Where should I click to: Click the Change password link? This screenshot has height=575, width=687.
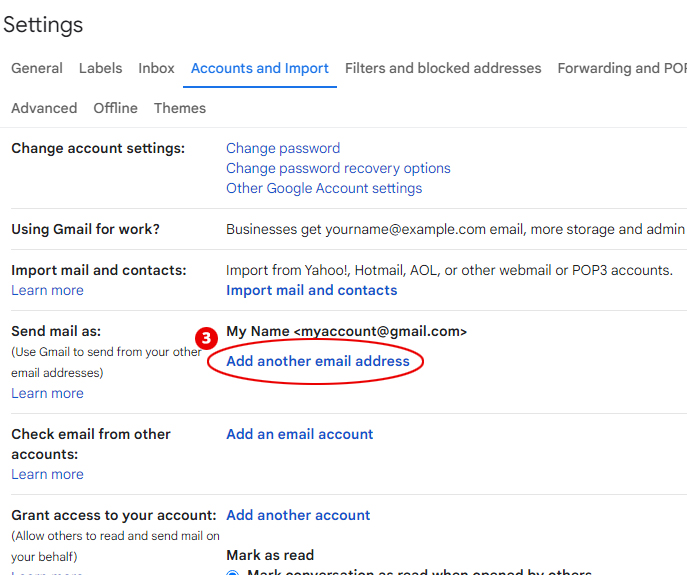283,148
